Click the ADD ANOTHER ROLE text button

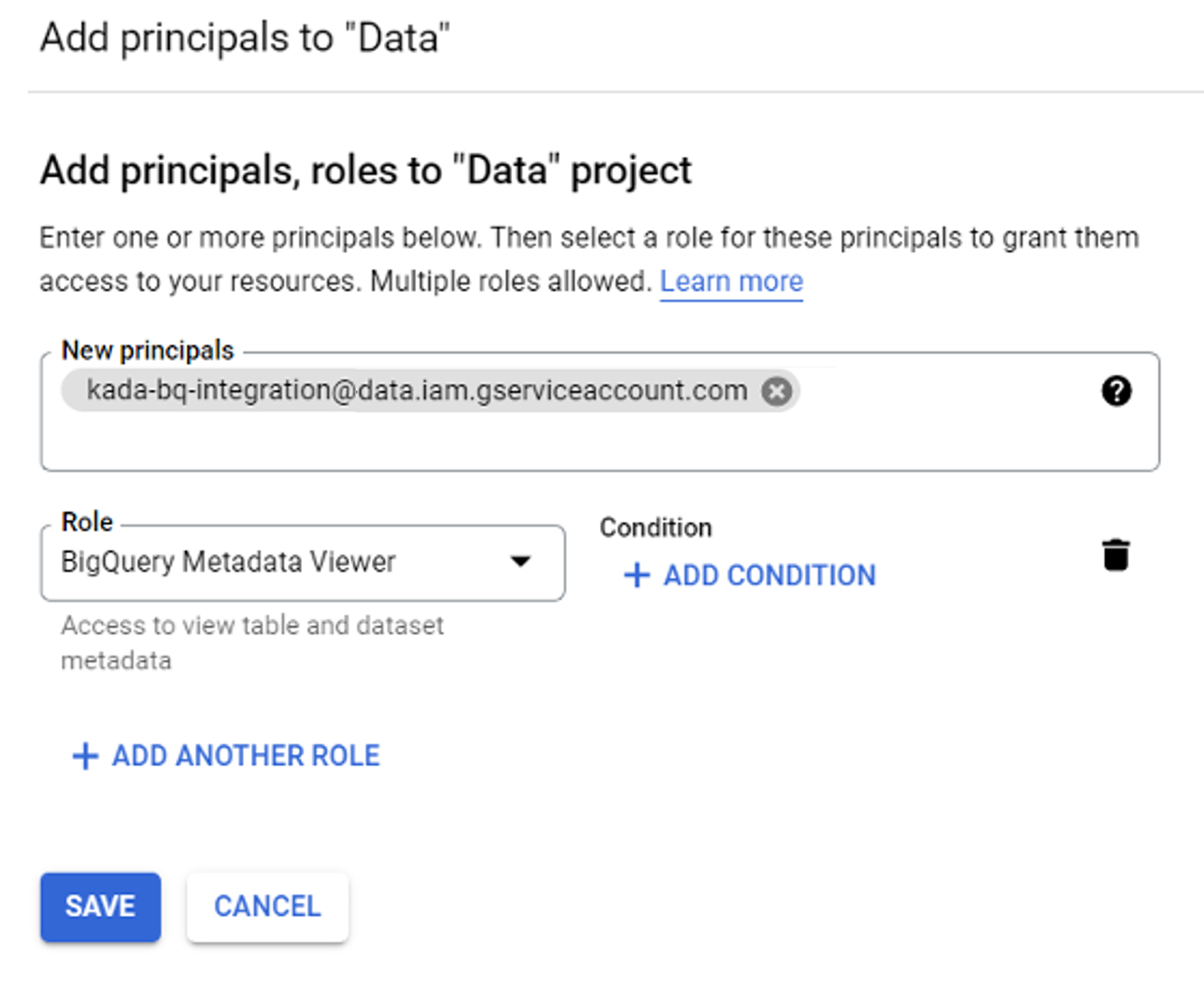pyautogui.click(x=246, y=756)
